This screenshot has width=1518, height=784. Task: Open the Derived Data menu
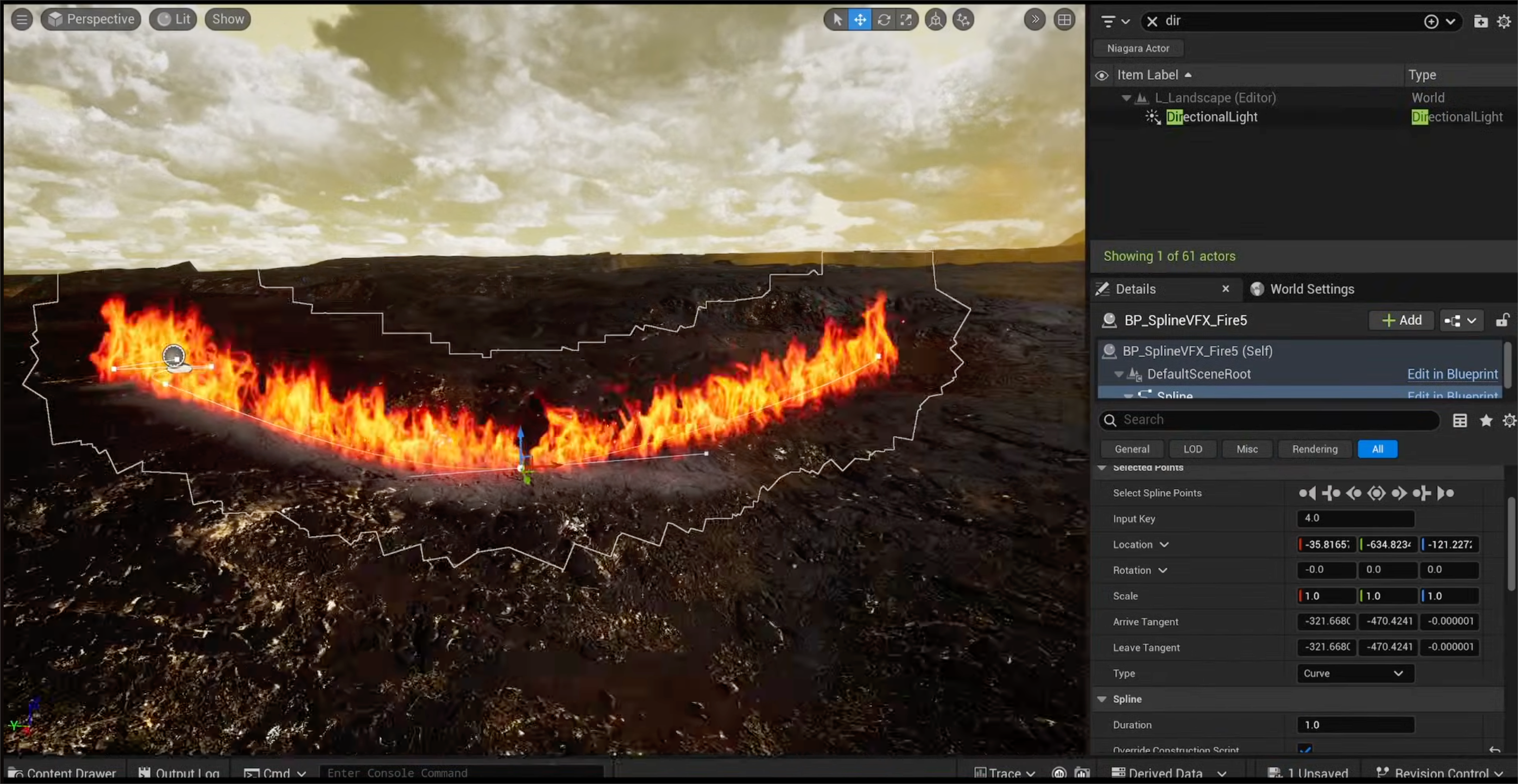coord(1169,773)
